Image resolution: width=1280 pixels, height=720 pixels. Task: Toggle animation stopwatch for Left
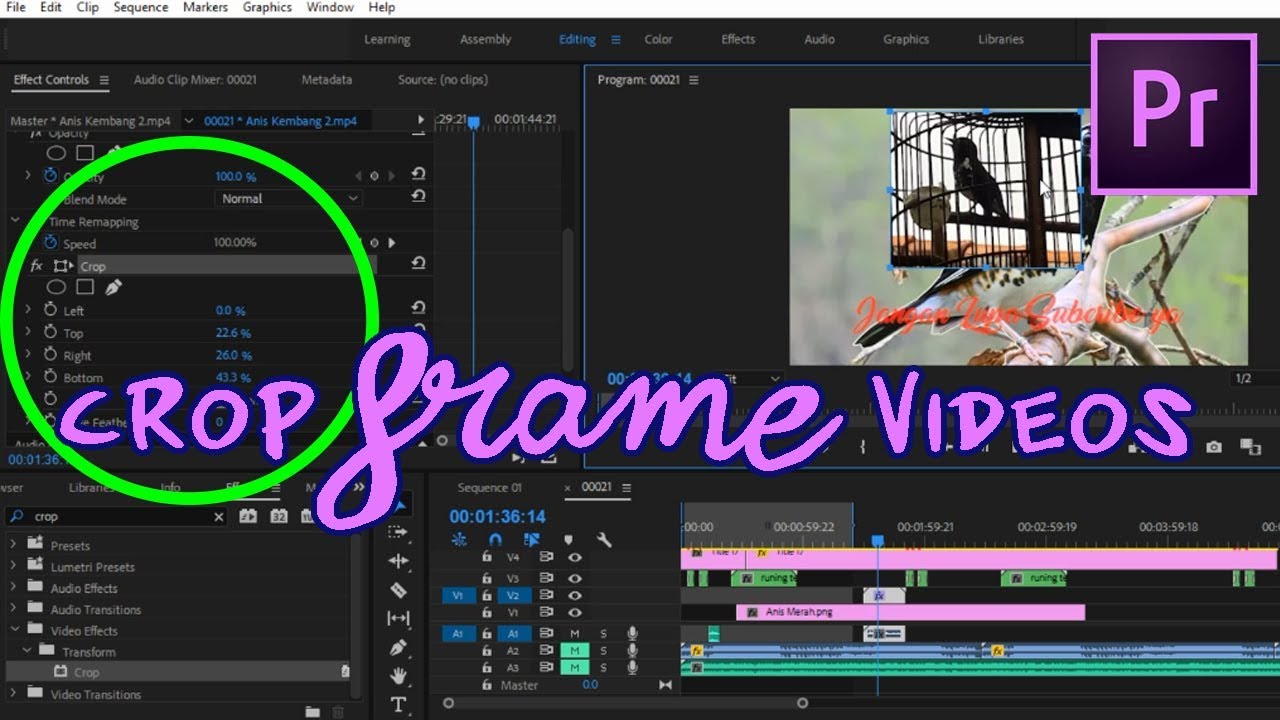click(51, 310)
